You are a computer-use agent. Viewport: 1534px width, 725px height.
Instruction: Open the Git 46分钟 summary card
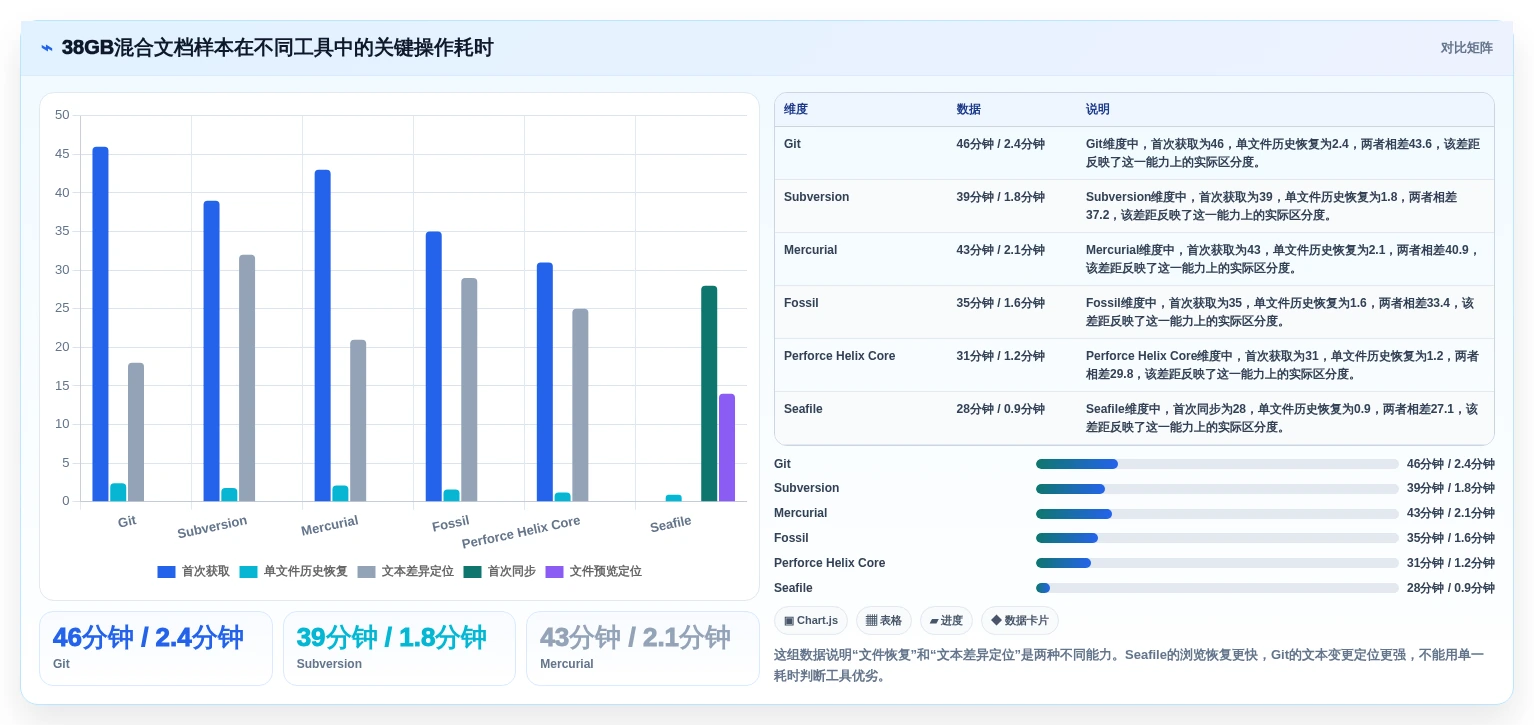[x=156, y=648]
